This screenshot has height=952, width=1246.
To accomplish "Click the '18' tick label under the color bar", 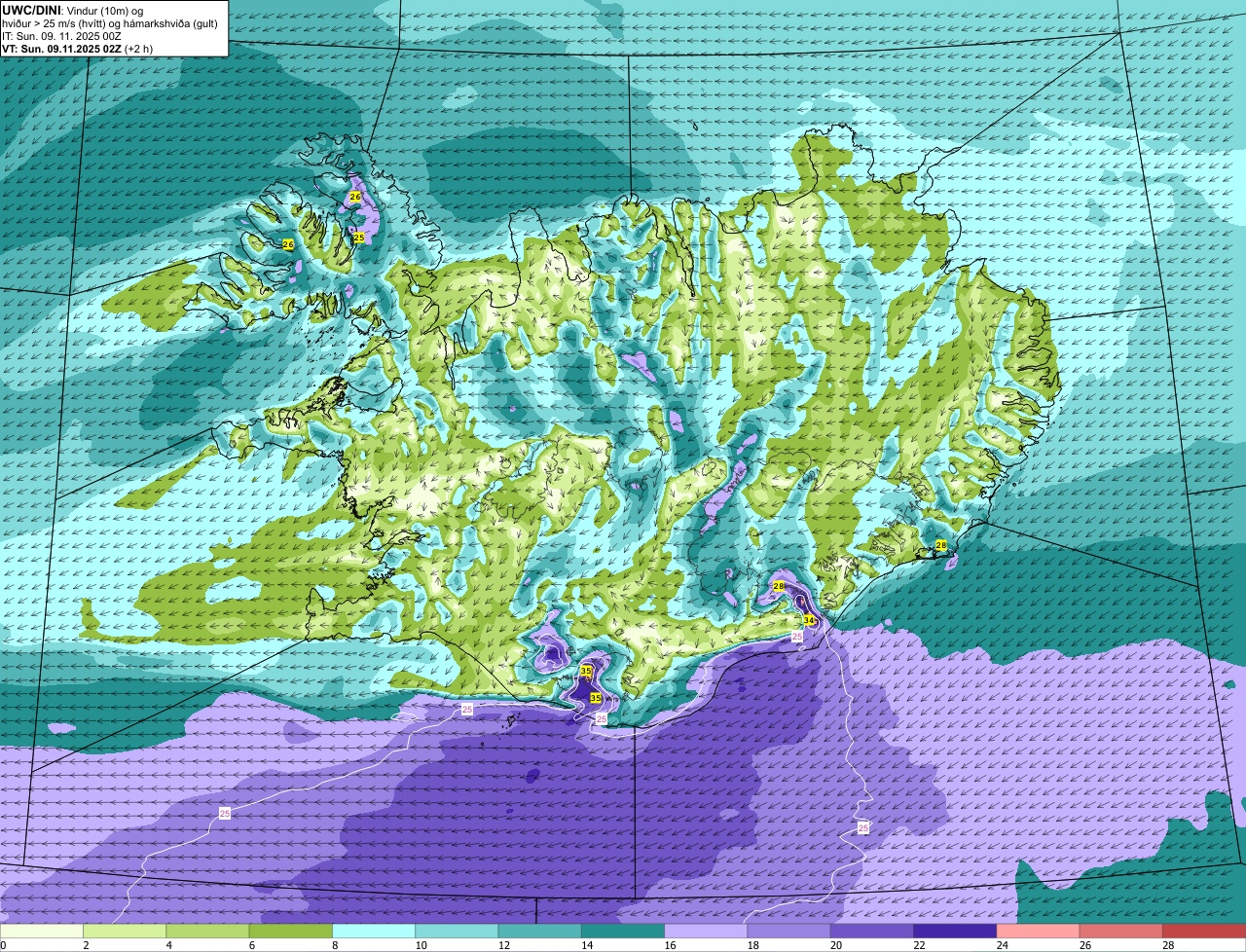I will point(752,945).
